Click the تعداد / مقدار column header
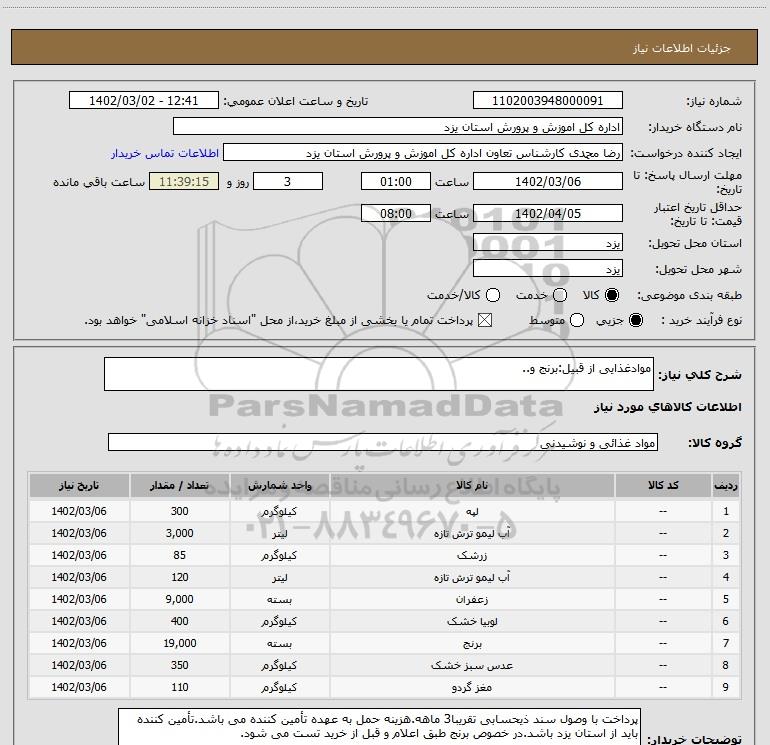 click(179, 485)
